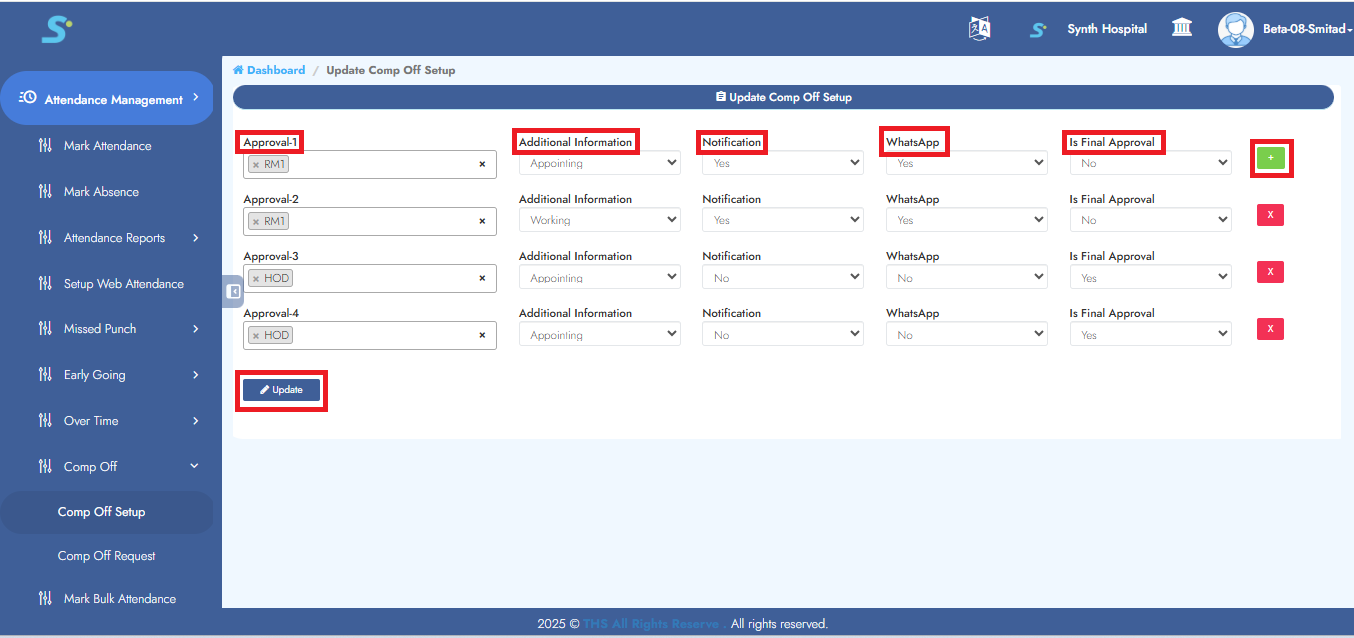Click inside the Approval-2 selection field
Screen dimensions: 1354x638
click(380, 221)
